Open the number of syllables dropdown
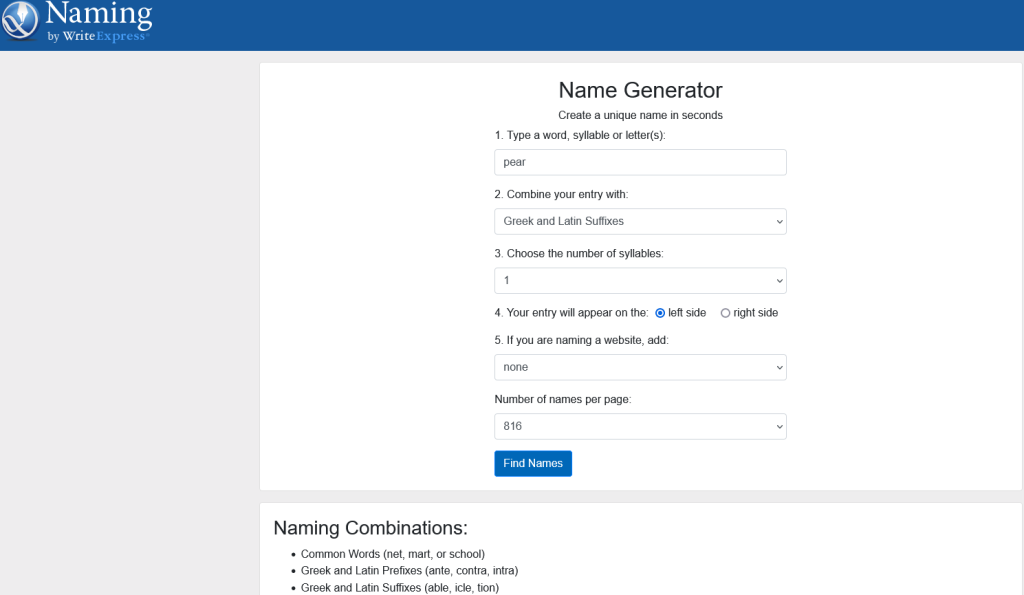Viewport: 1024px width, 595px height. click(640, 281)
